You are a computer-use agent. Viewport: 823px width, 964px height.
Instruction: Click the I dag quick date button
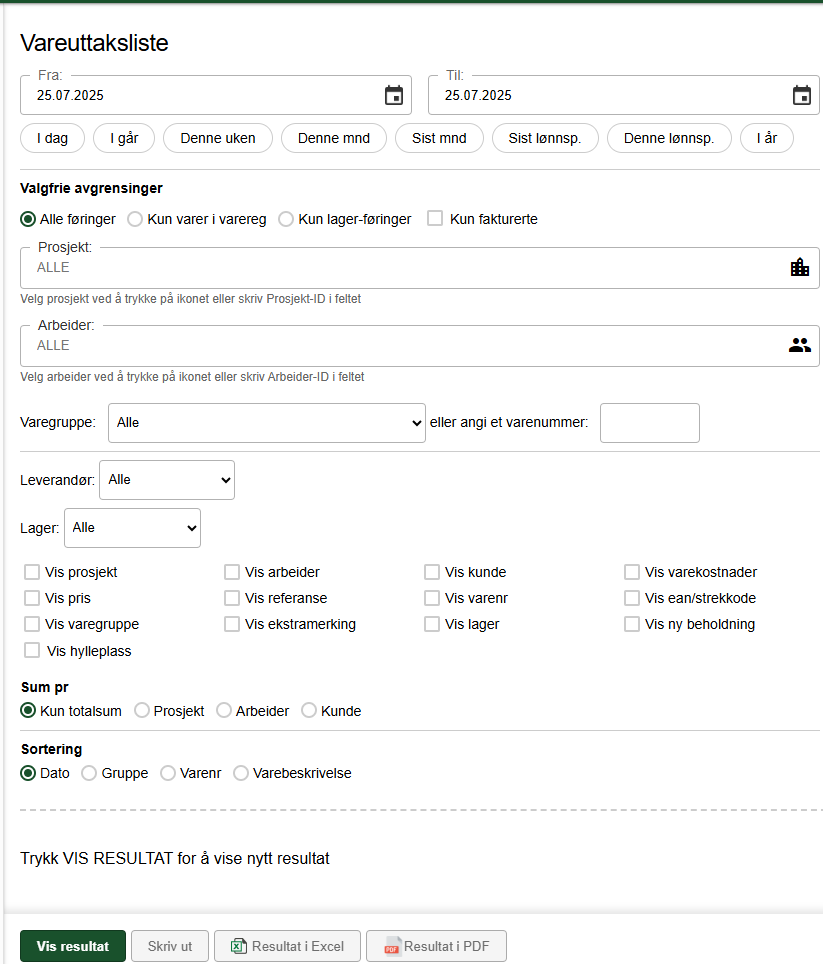point(52,138)
